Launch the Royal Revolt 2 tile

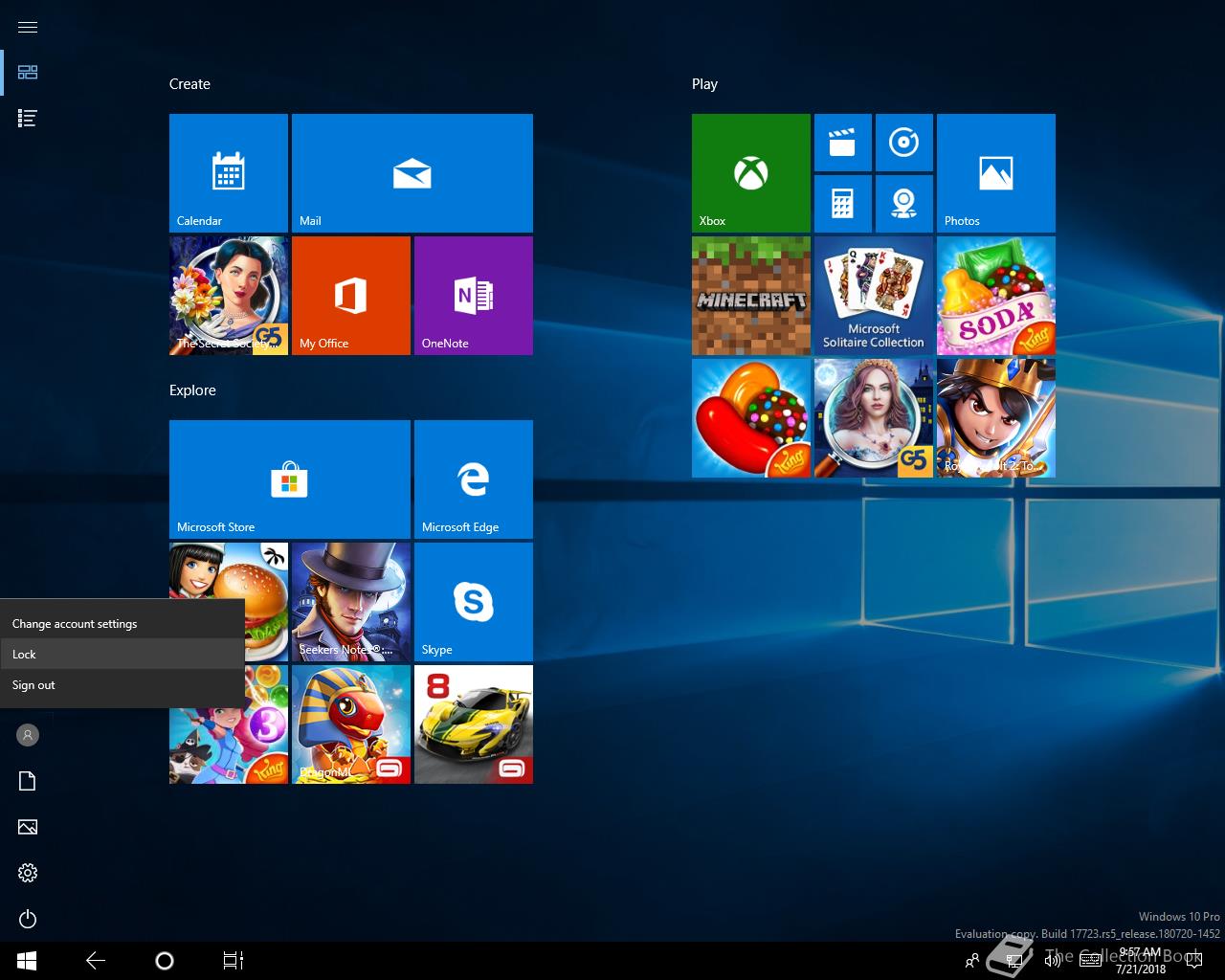(x=996, y=418)
